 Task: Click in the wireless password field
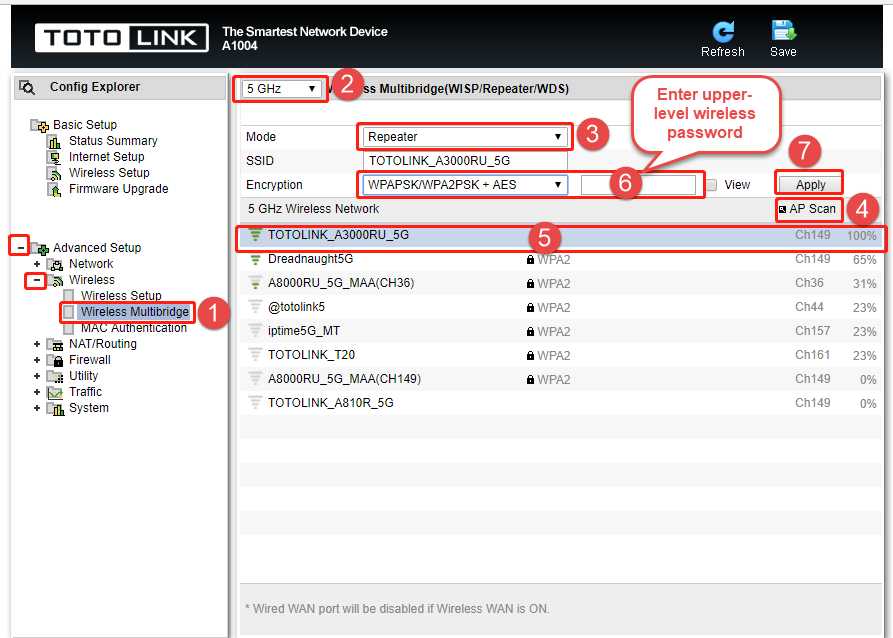point(638,185)
